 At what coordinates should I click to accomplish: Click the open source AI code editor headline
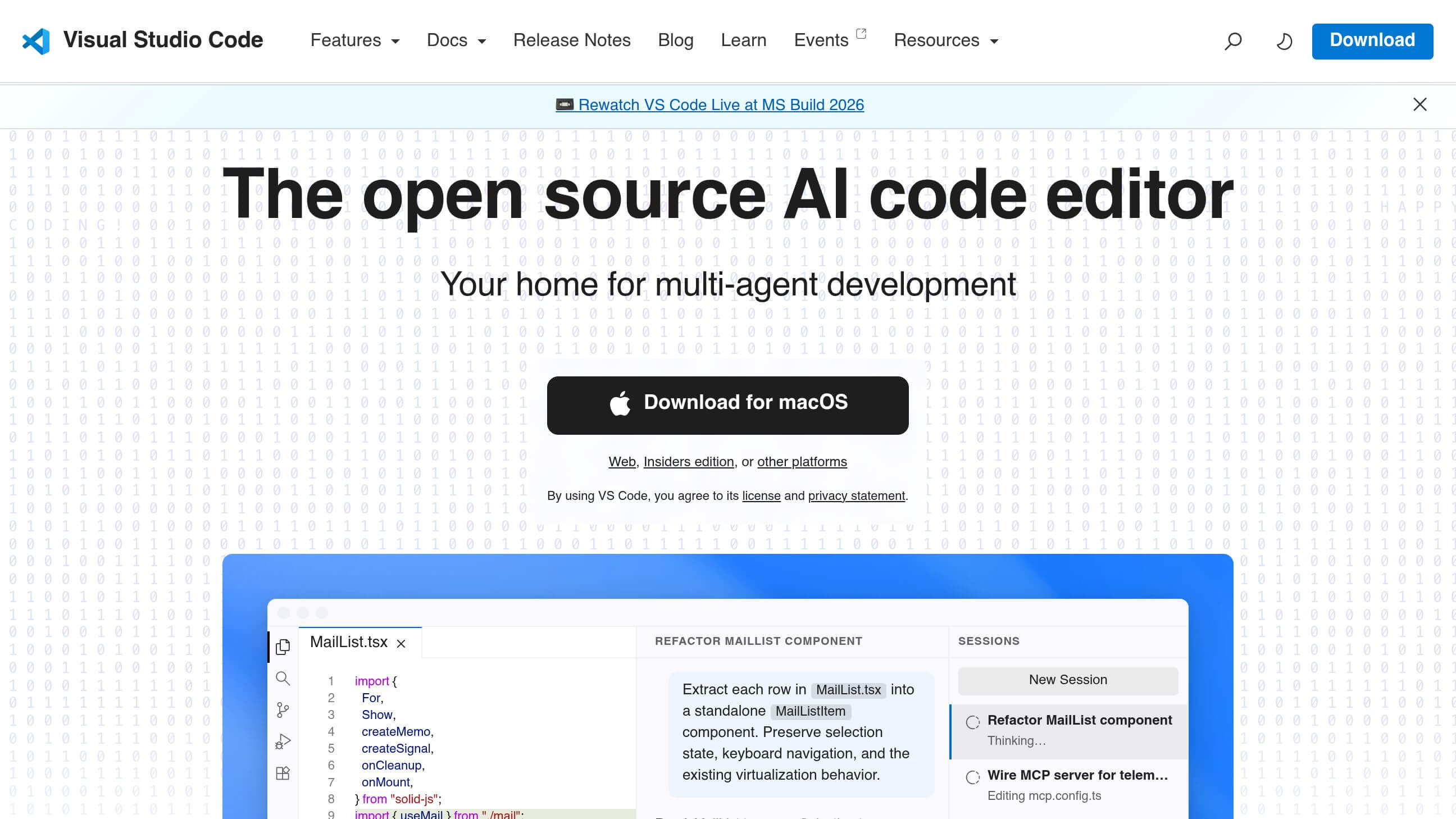[x=727, y=194]
